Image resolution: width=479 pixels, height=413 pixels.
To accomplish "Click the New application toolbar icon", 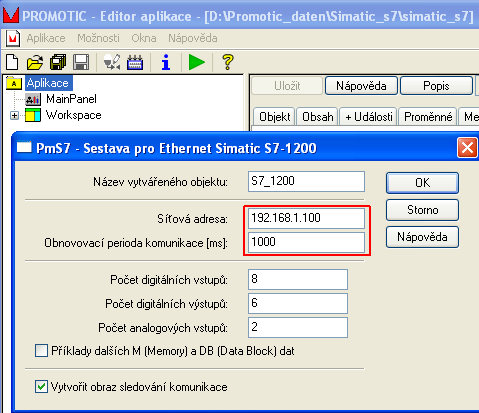I will tap(12, 62).
